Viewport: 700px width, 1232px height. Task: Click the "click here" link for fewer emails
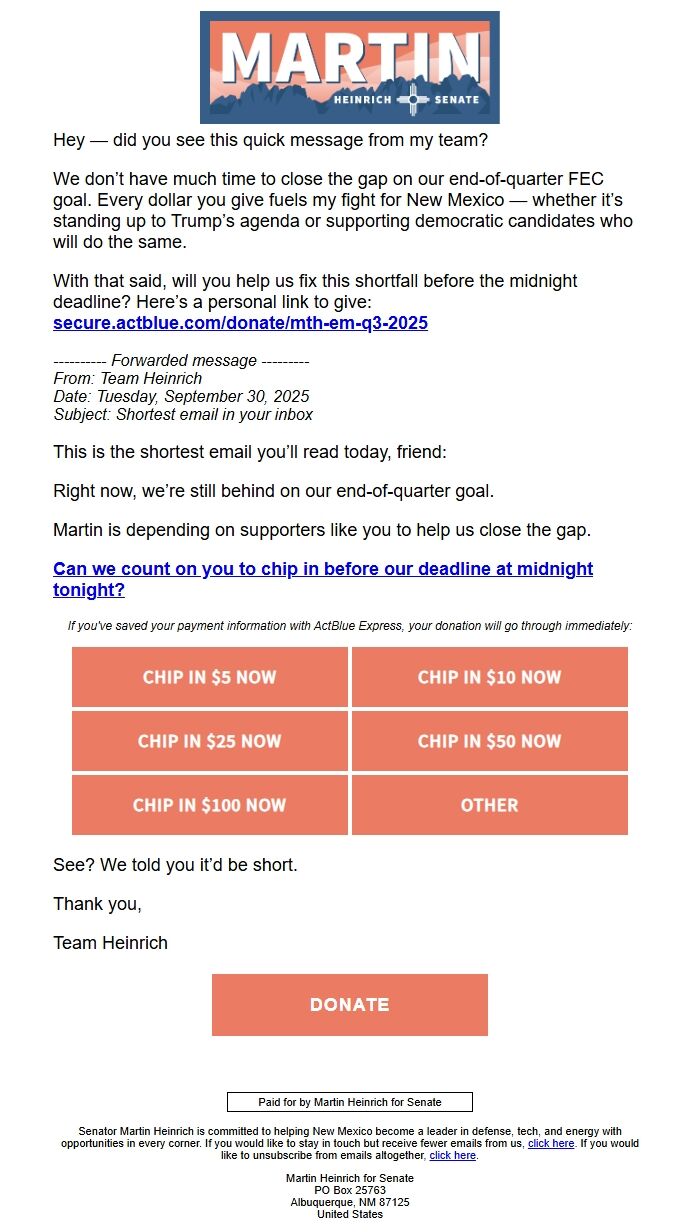point(551,1143)
